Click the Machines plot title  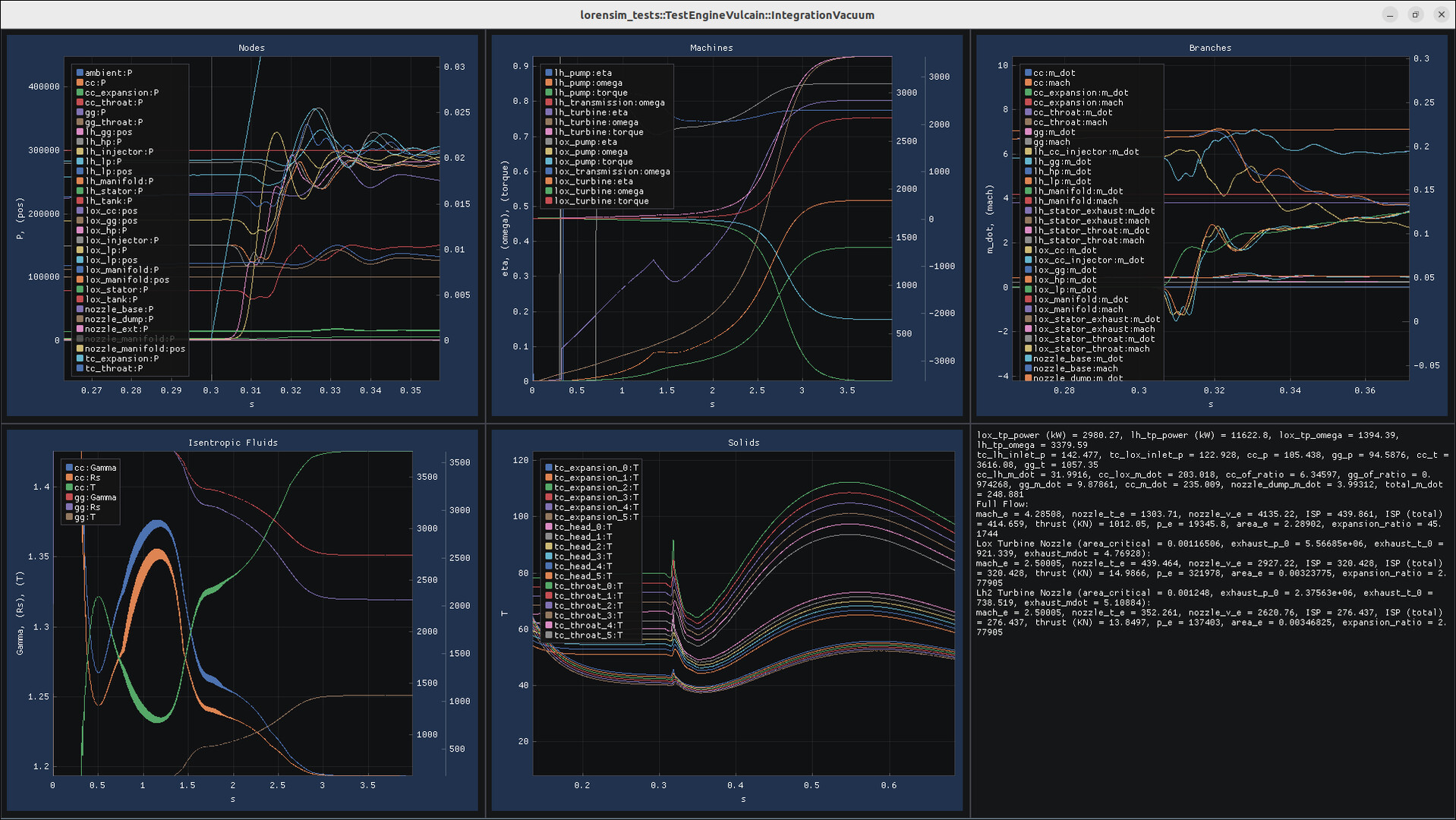point(711,48)
